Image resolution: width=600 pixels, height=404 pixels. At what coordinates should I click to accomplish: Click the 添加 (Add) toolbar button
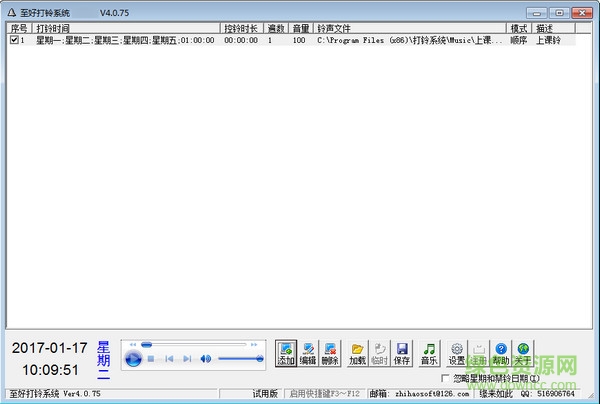[x=286, y=354]
